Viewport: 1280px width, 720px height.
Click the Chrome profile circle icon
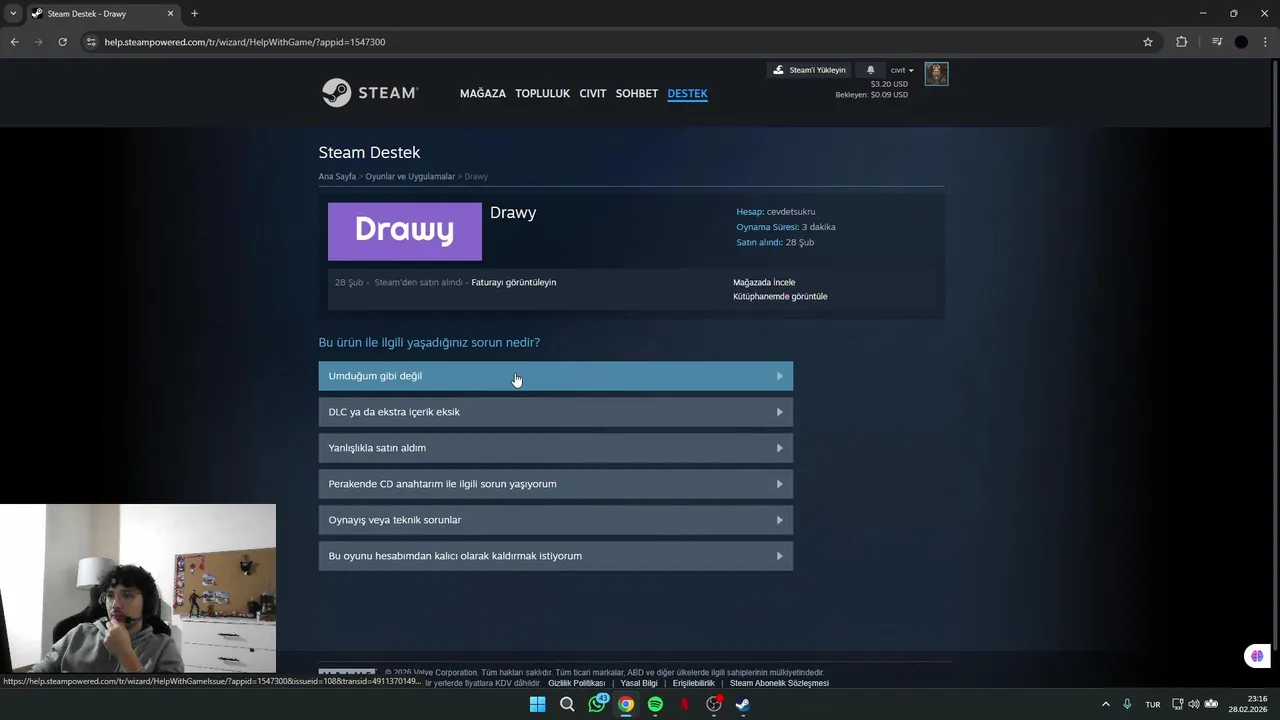1241,42
